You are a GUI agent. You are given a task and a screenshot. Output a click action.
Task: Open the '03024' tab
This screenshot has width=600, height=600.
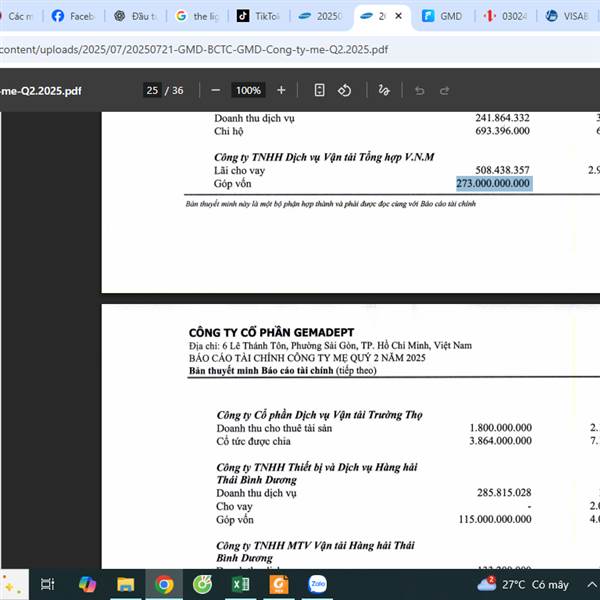click(505, 16)
